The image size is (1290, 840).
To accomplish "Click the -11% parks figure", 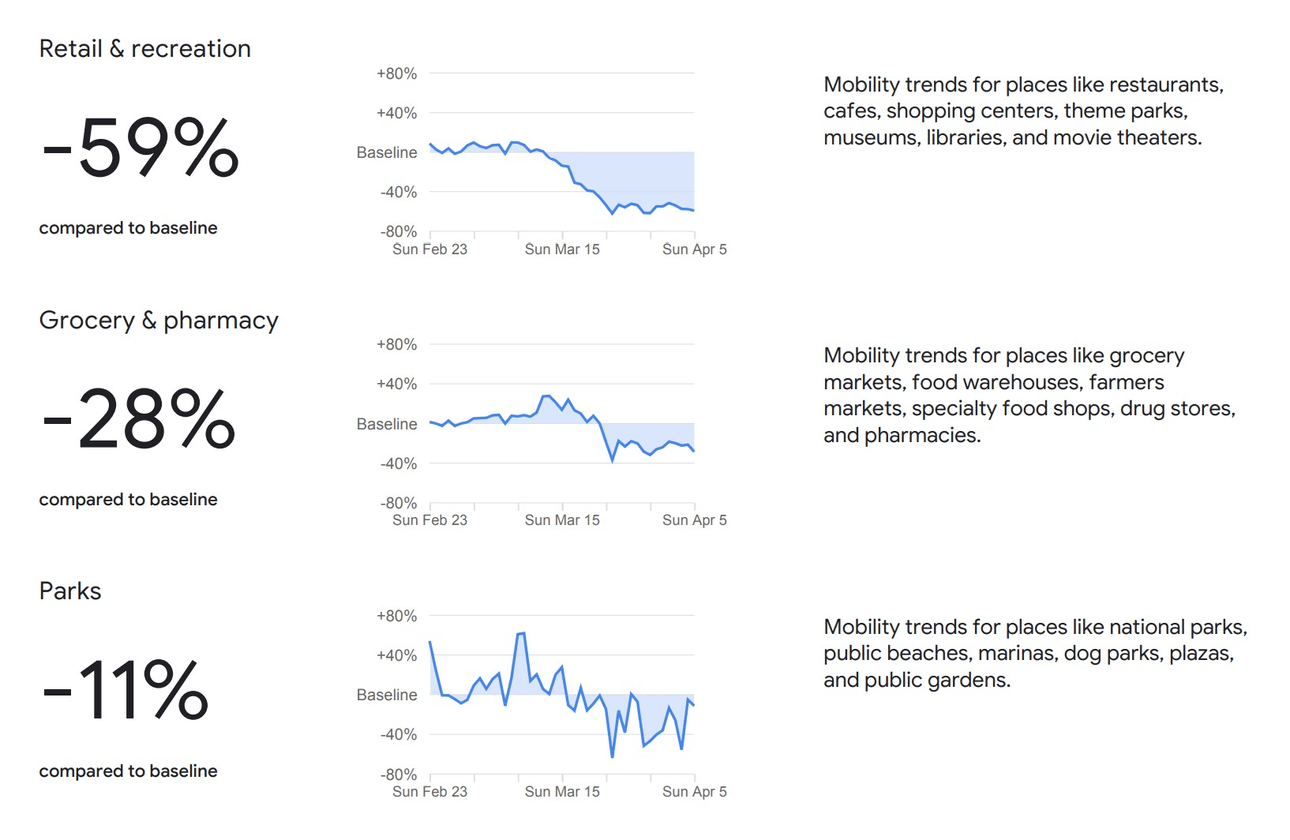I will click(125, 692).
